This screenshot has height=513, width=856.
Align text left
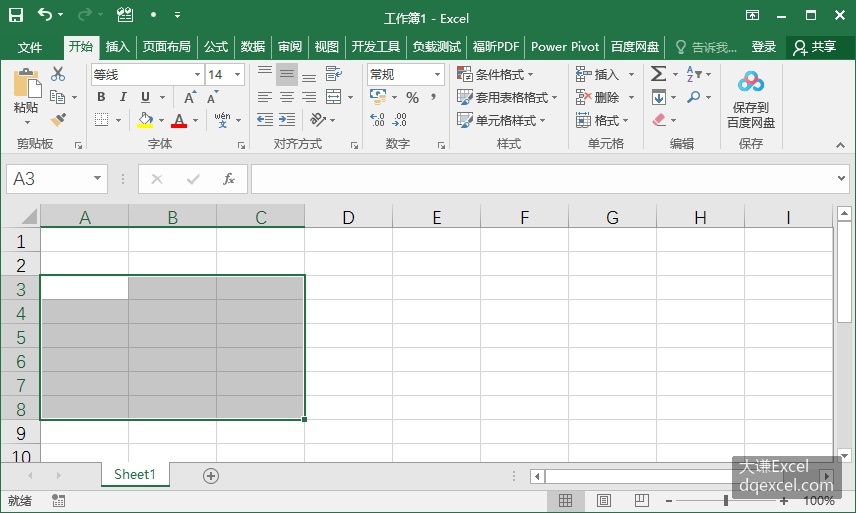(x=265, y=97)
